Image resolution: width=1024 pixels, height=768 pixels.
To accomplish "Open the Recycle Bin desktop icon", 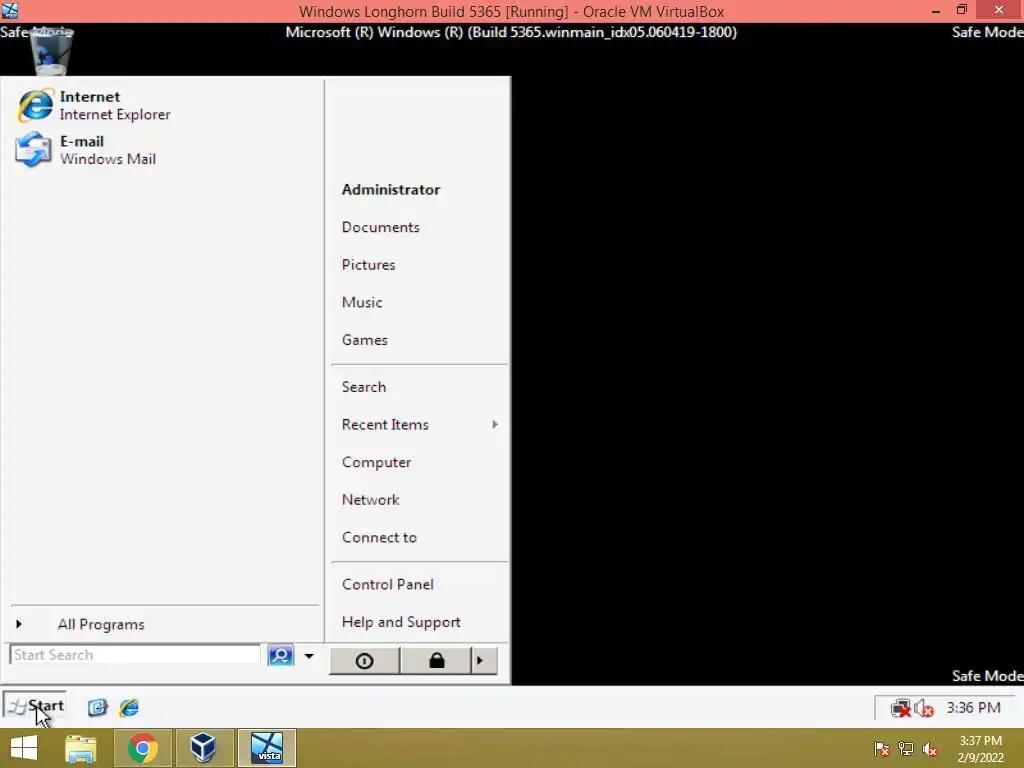I will [x=50, y=52].
